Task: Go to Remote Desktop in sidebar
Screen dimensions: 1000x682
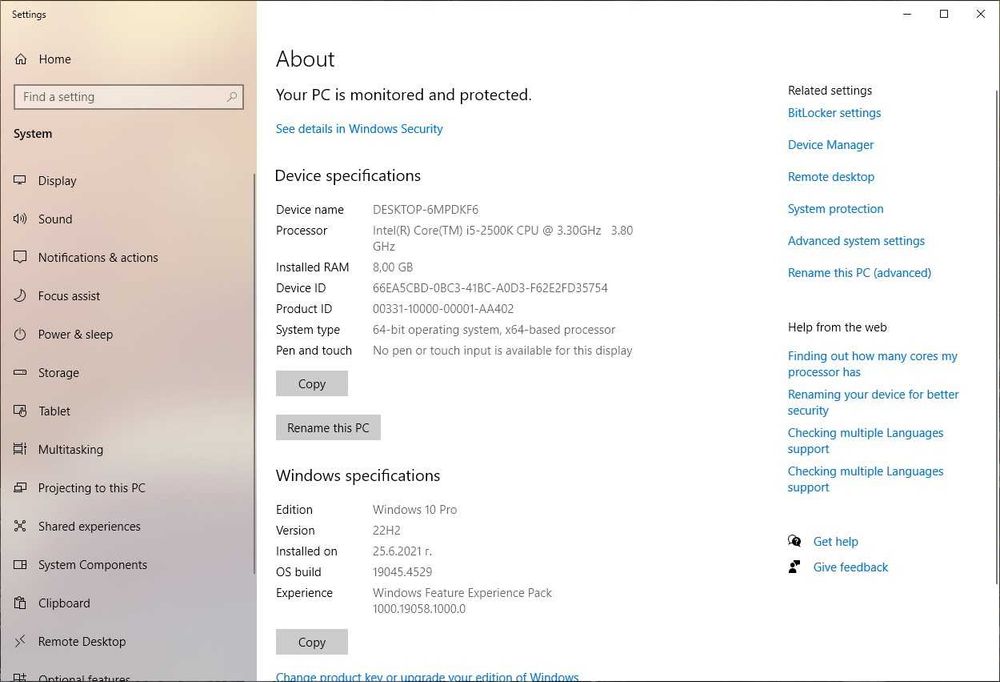Action: click(x=128, y=641)
